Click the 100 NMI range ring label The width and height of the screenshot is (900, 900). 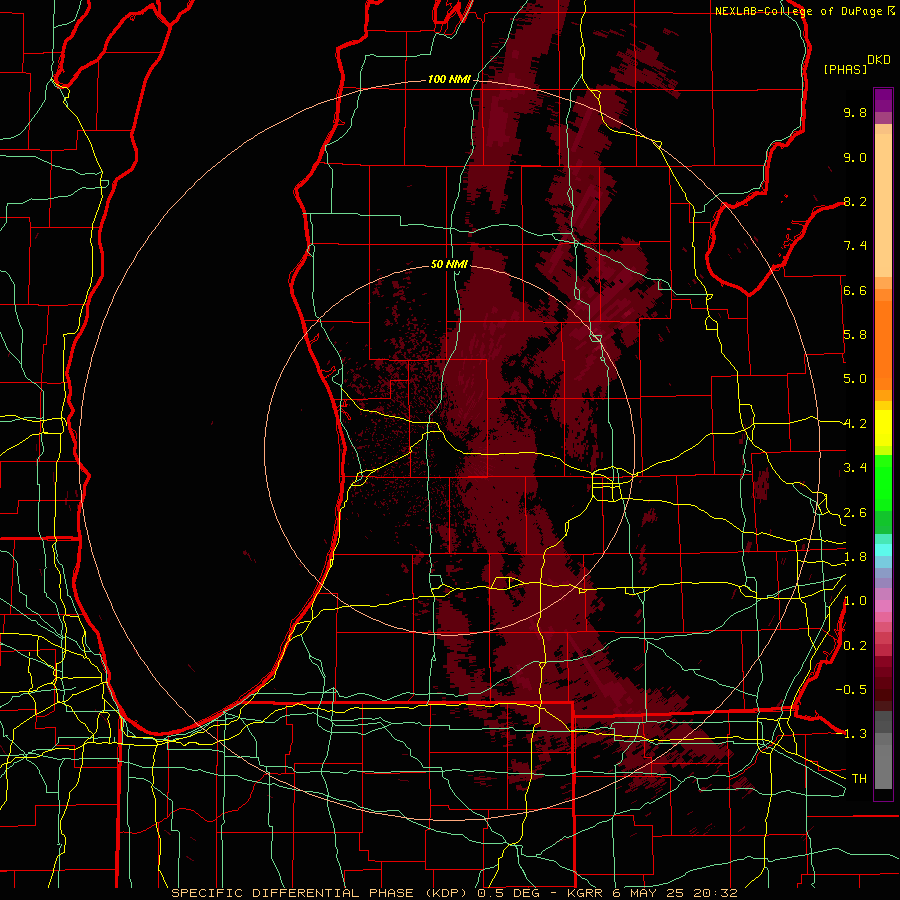point(449,79)
